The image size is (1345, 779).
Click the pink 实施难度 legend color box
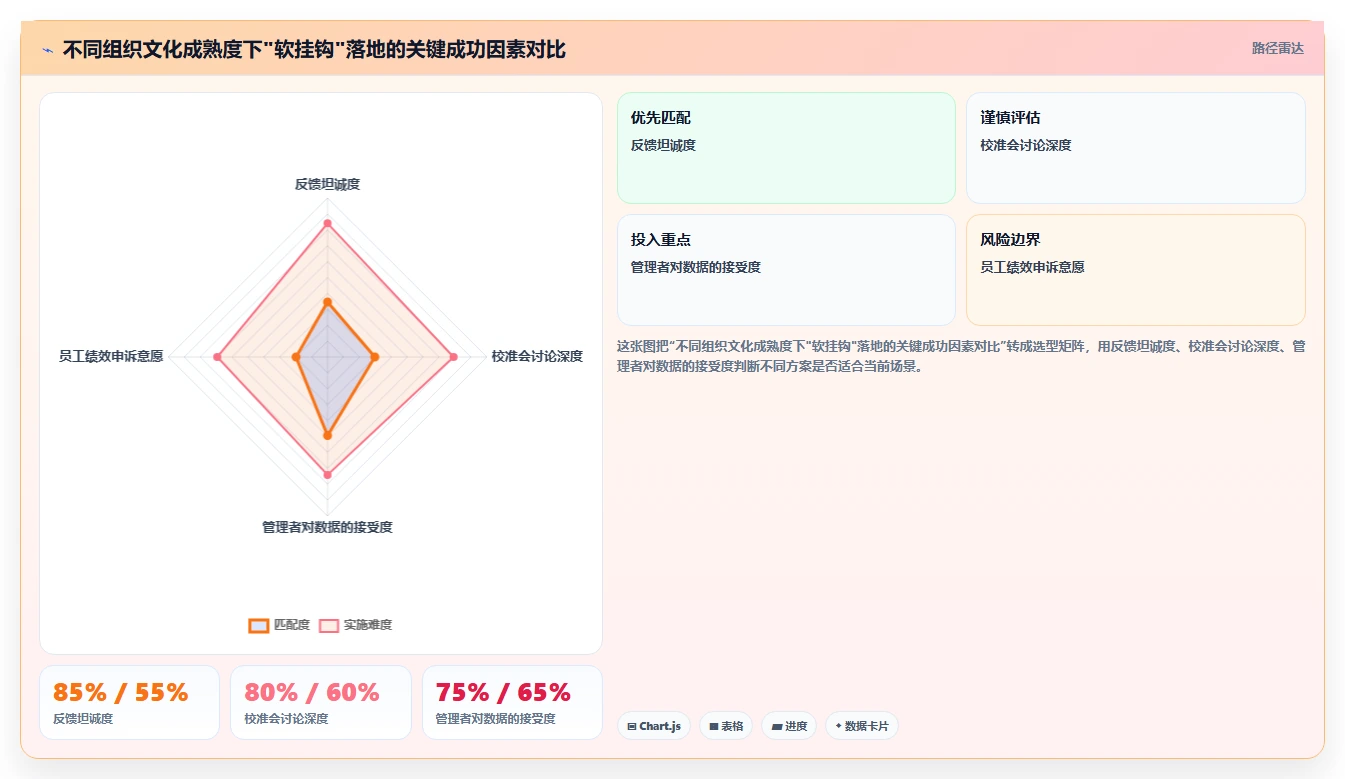(329, 625)
